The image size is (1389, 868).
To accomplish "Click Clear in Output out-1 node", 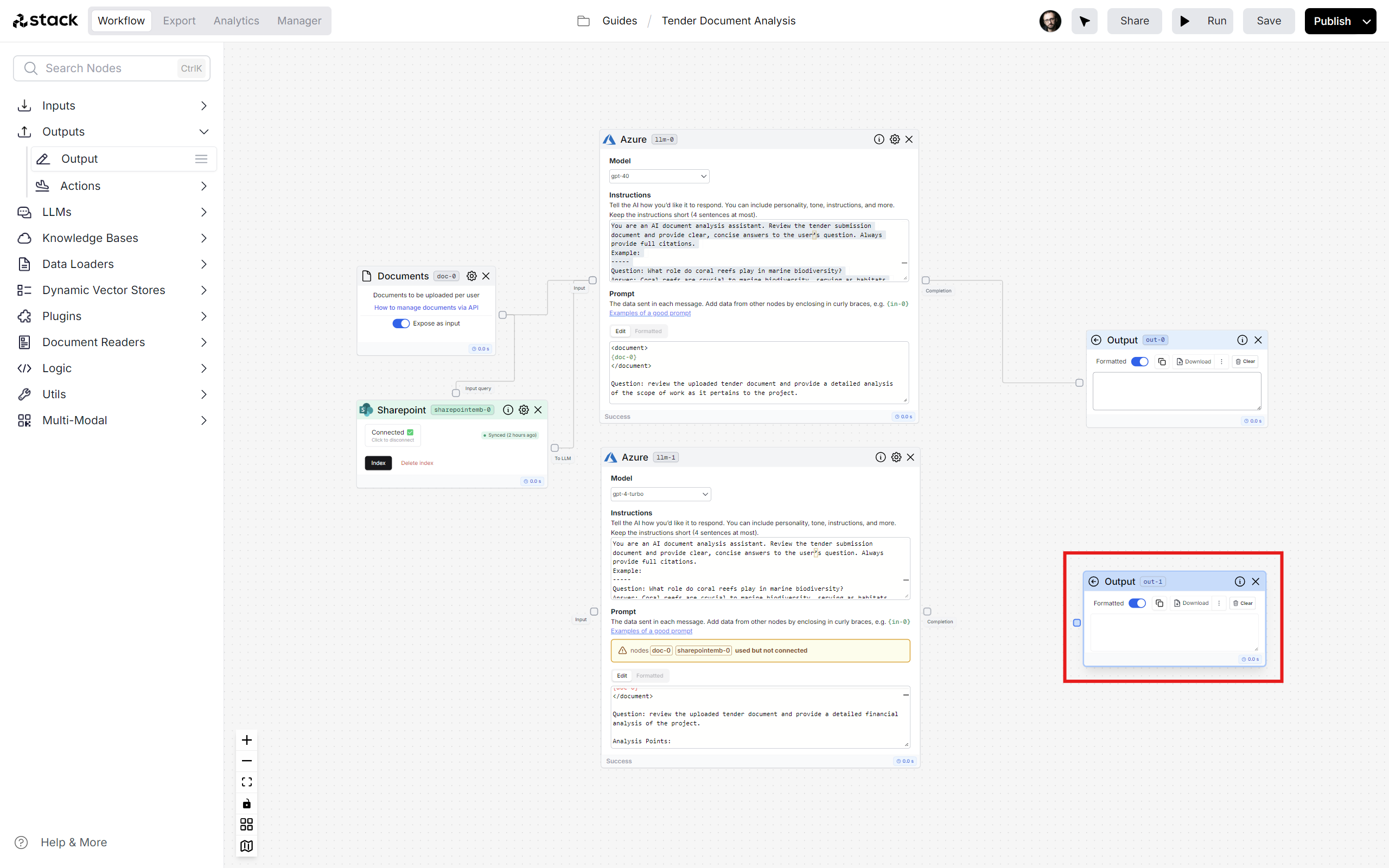I will pos(1243,603).
